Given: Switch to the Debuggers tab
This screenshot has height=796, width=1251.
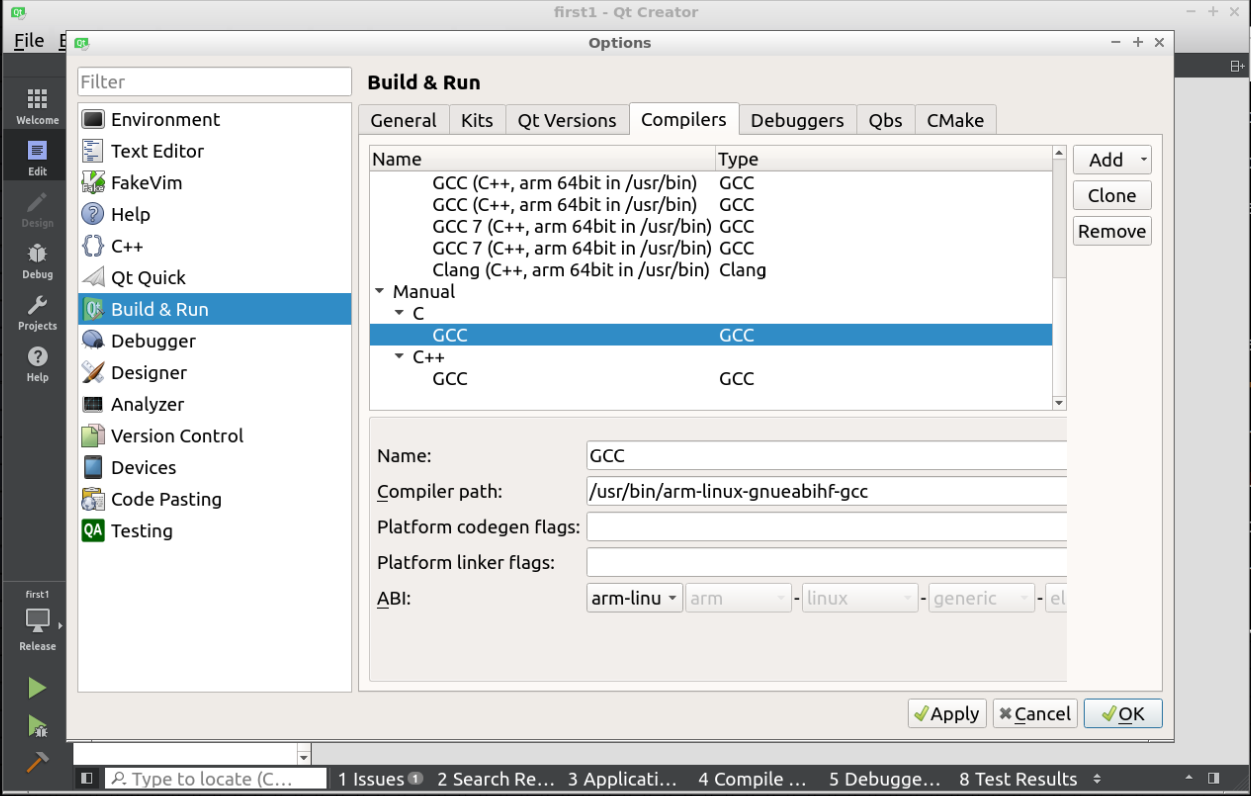Looking at the screenshot, I should 797,120.
